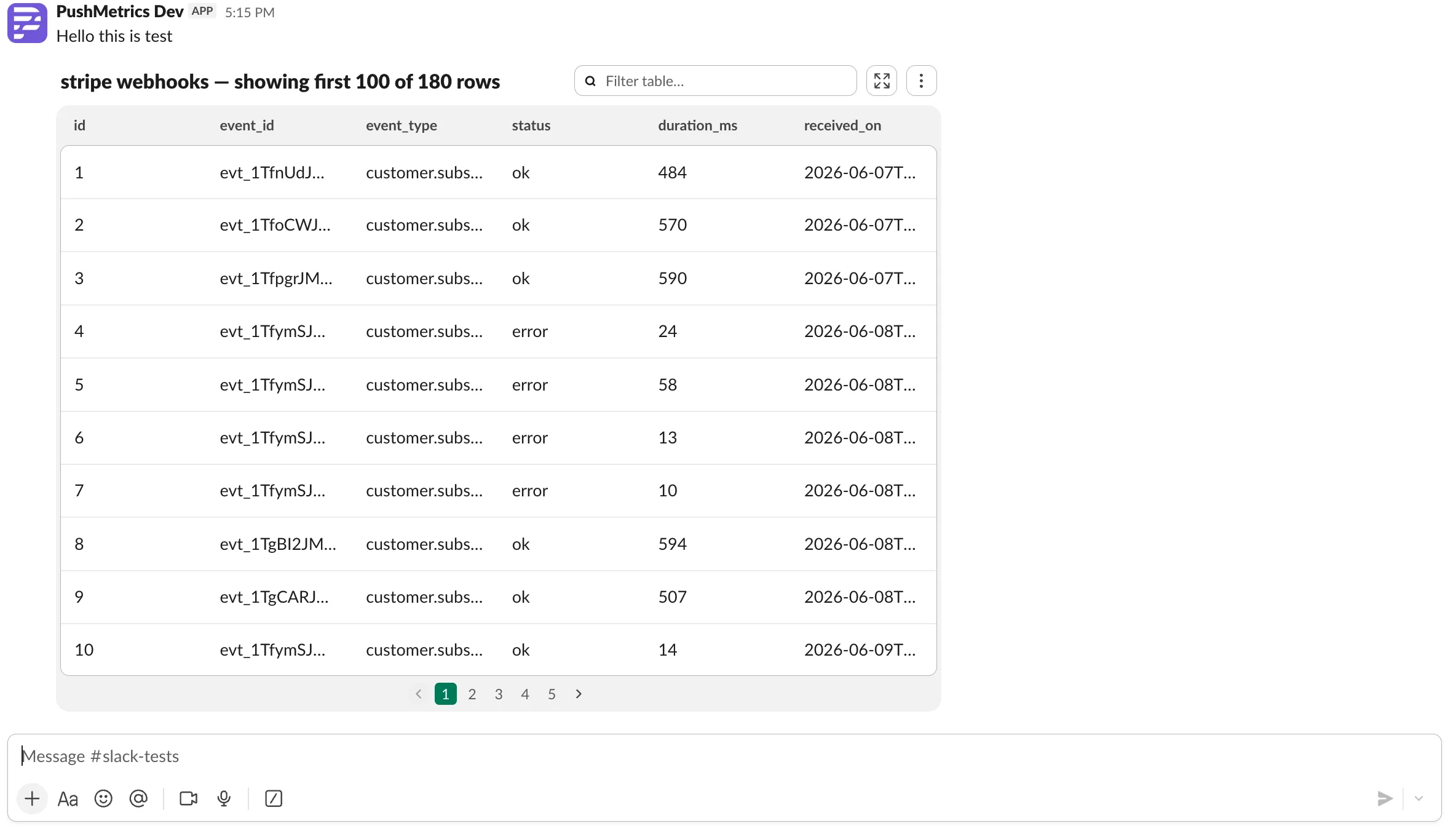Select the evt_1TfoCWJ... event cell
Screen dimensions: 1456x834
275,225
